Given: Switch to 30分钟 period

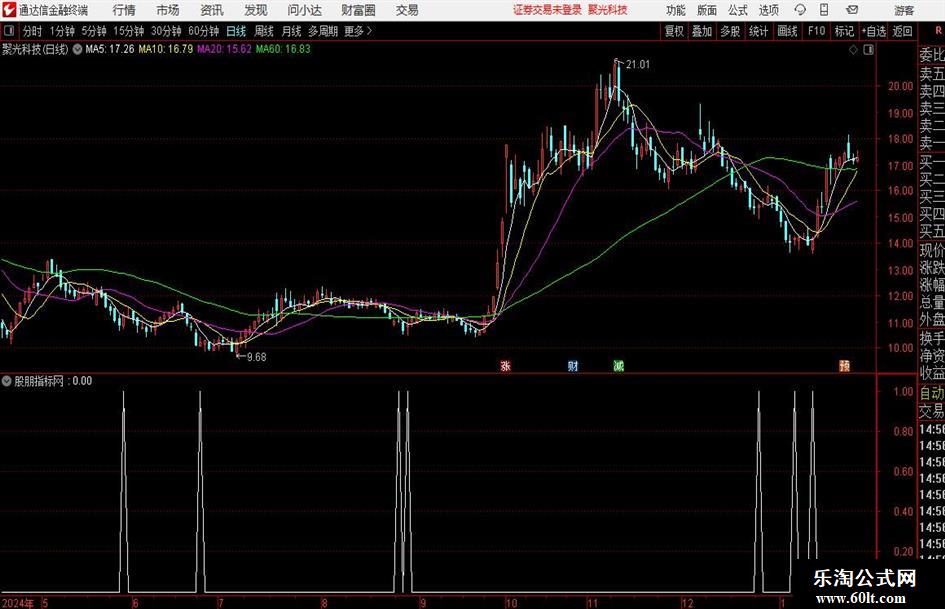Looking at the screenshot, I should 166,31.
